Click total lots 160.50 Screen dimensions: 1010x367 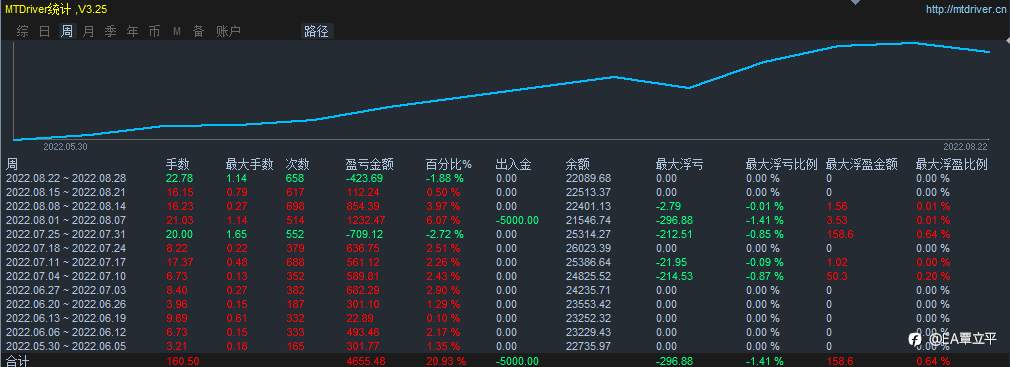(x=182, y=361)
